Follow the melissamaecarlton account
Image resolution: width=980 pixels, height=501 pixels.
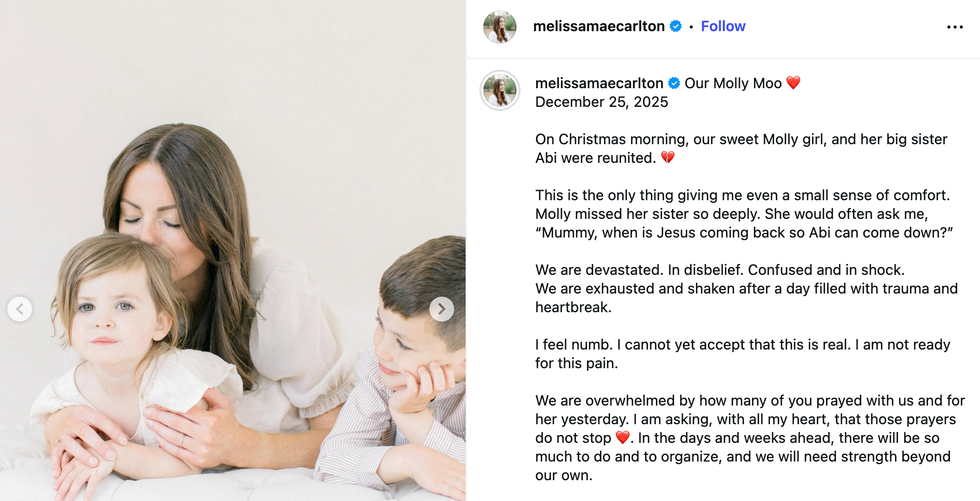point(723,27)
